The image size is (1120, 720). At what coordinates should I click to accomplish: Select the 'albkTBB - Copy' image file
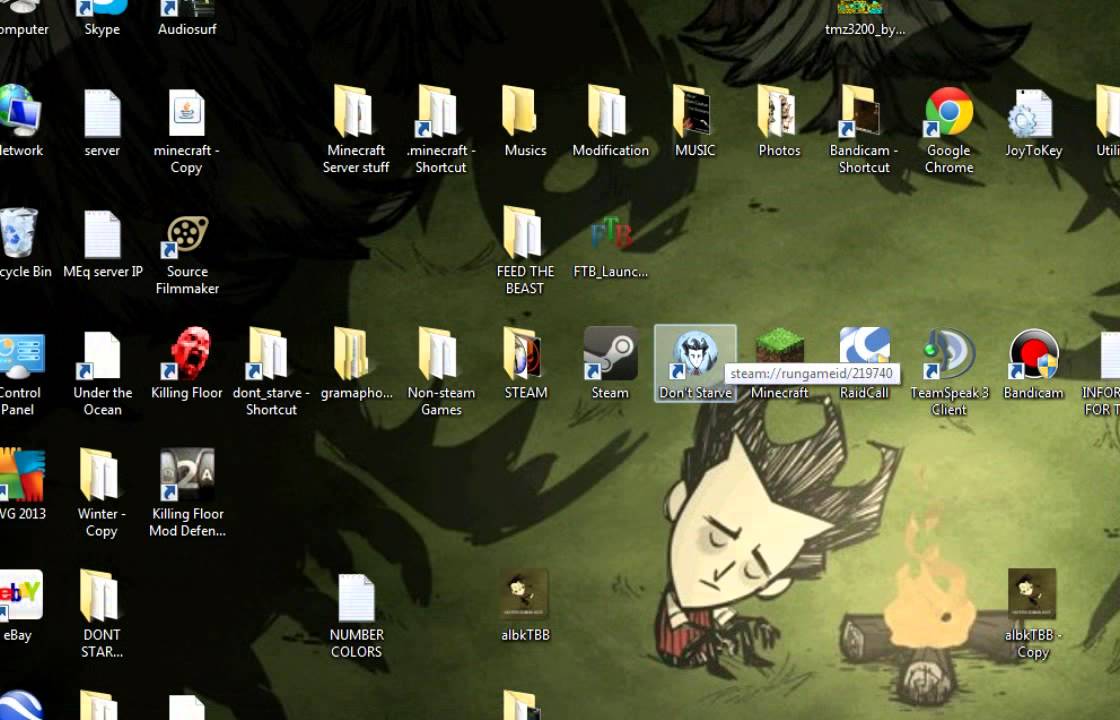pyautogui.click(x=1032, y=614)
